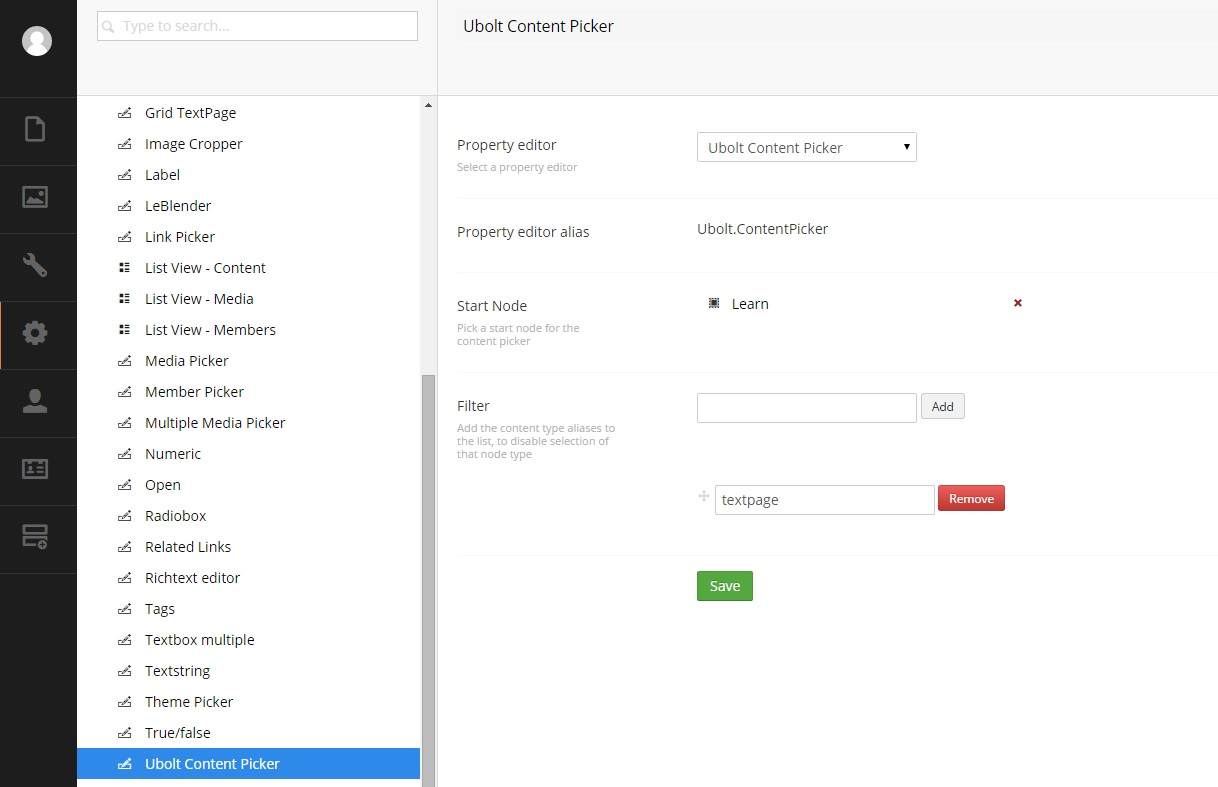Image resolution: width=1218 pixels, height=787 pixels.
Task: Click the list icon beside List View - Content
Action: 125,268
